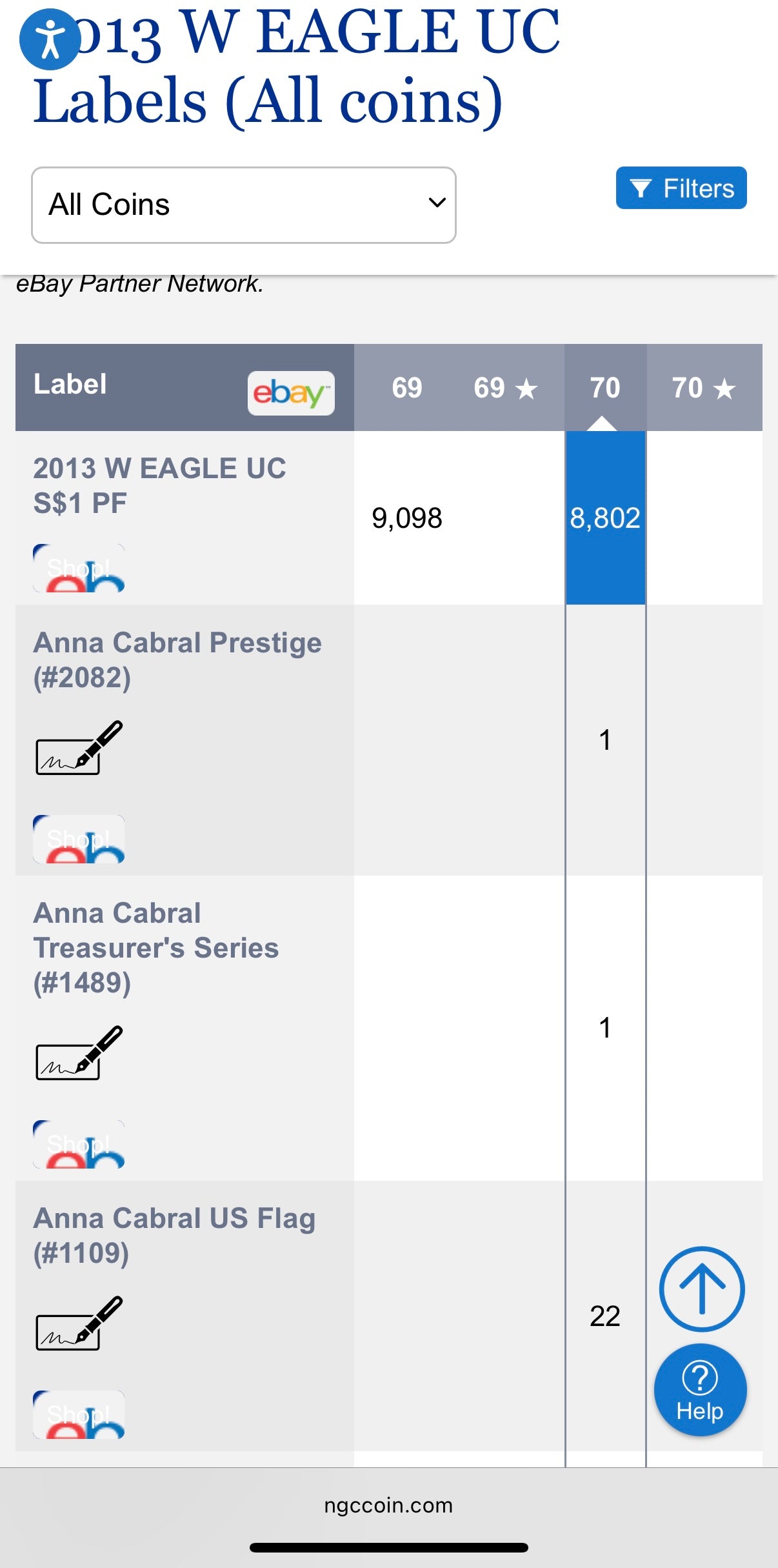Viewport: 778px width, 1568px height.
Task: Open Anna Cabral US Flag (#1109) label
Action: pos(174,1235)
